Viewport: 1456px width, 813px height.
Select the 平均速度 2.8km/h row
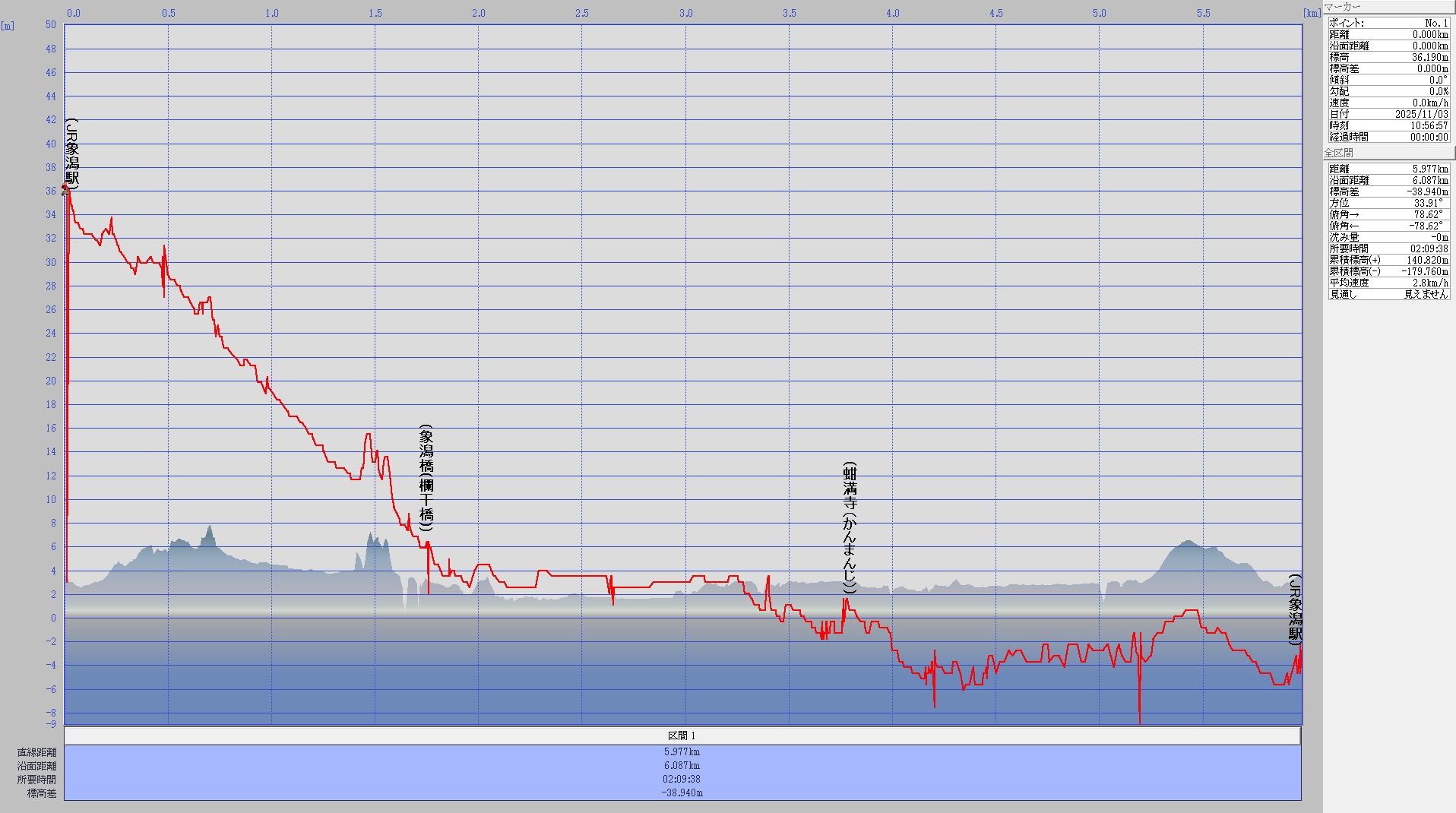pos(1388,283)
